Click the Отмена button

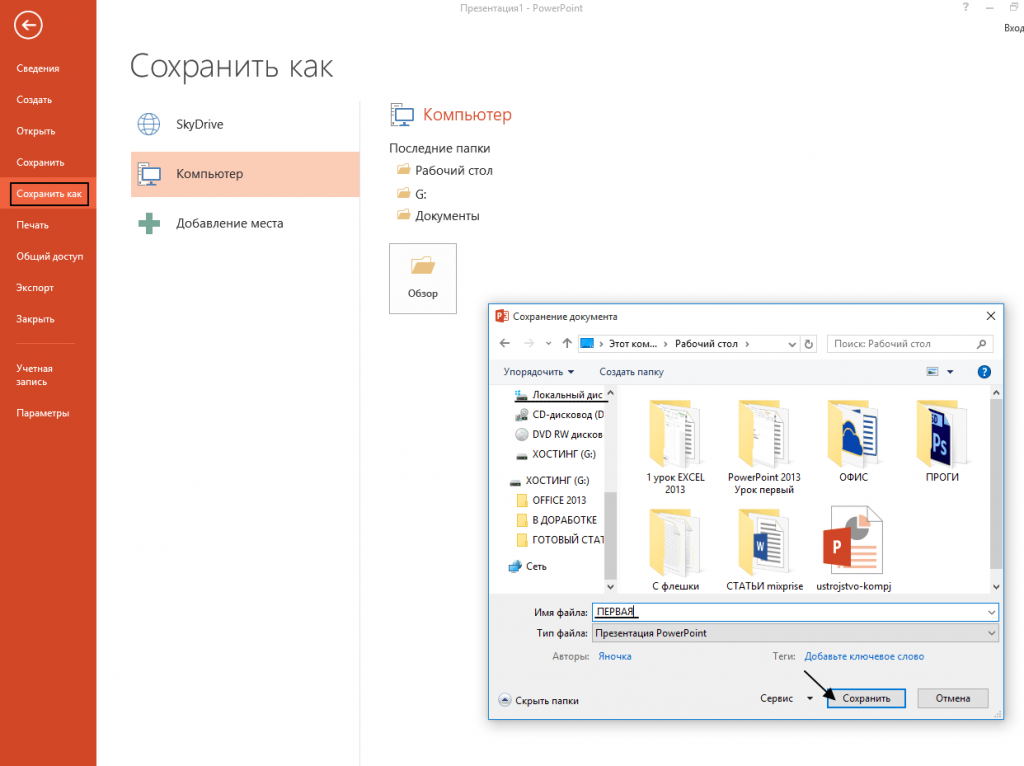pos(952,698)
